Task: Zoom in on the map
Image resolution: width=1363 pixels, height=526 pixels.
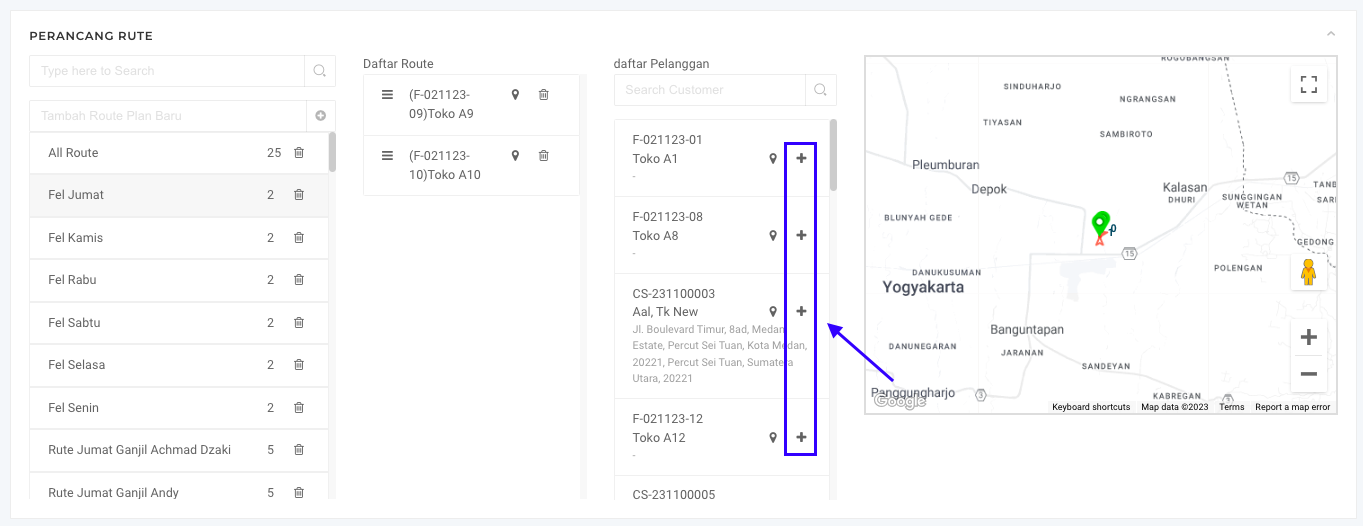Action: click(x=1308, y=337)
